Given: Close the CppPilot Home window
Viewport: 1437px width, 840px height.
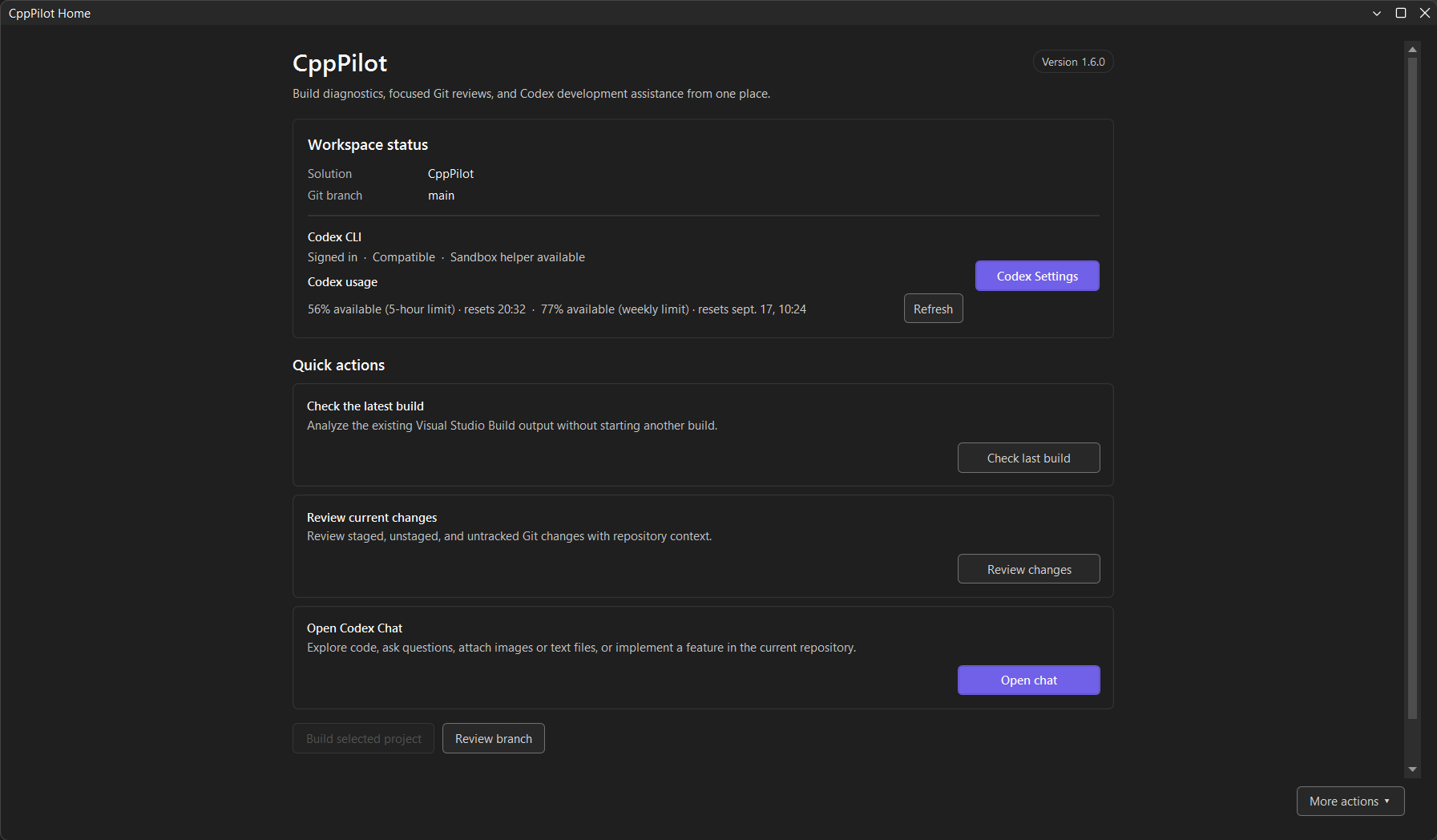Looking at the screenshot, I should click(x=1425, y=13).
